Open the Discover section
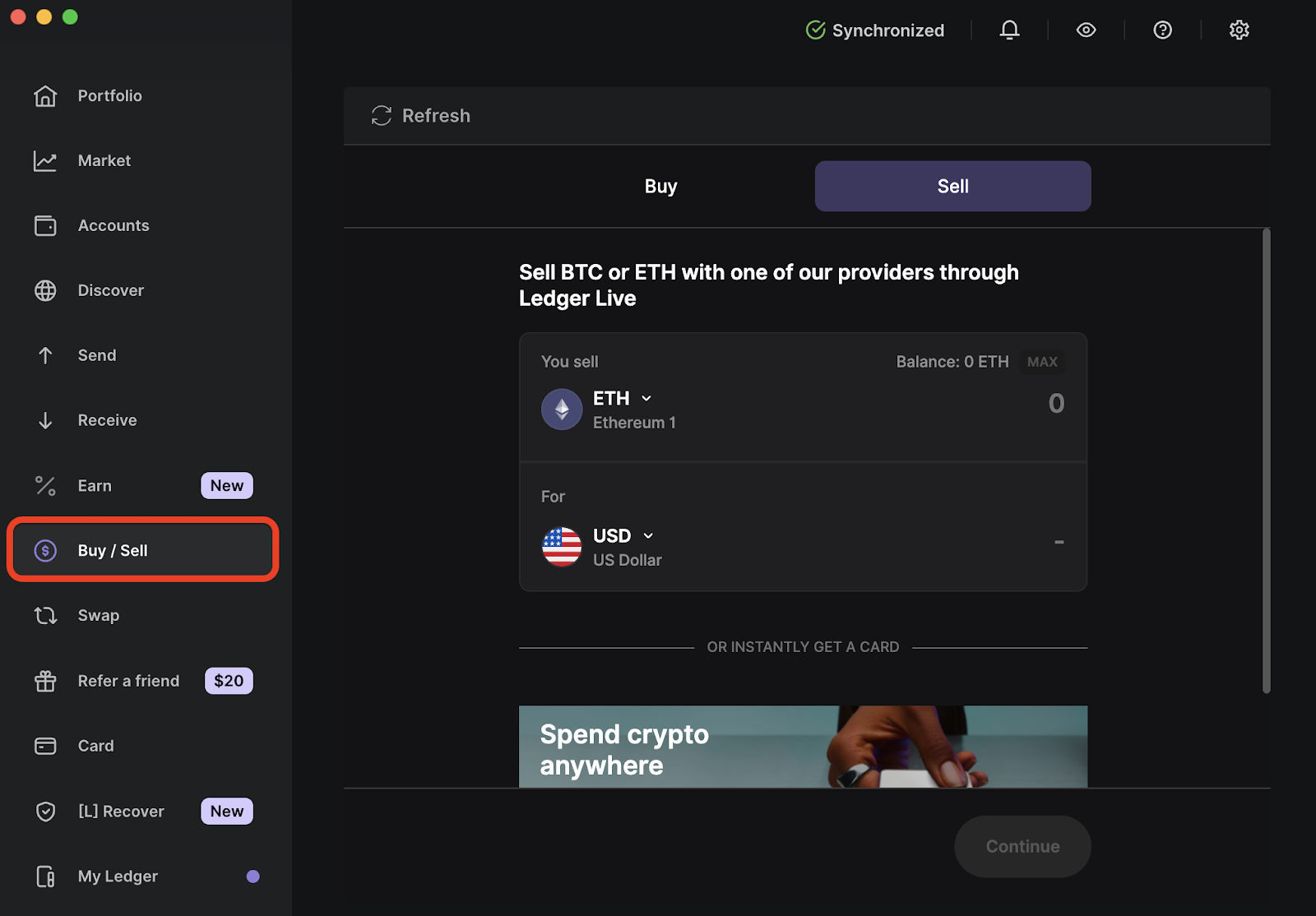The image size is (1316, 916). pyautogui.click(x=110, y=290)
